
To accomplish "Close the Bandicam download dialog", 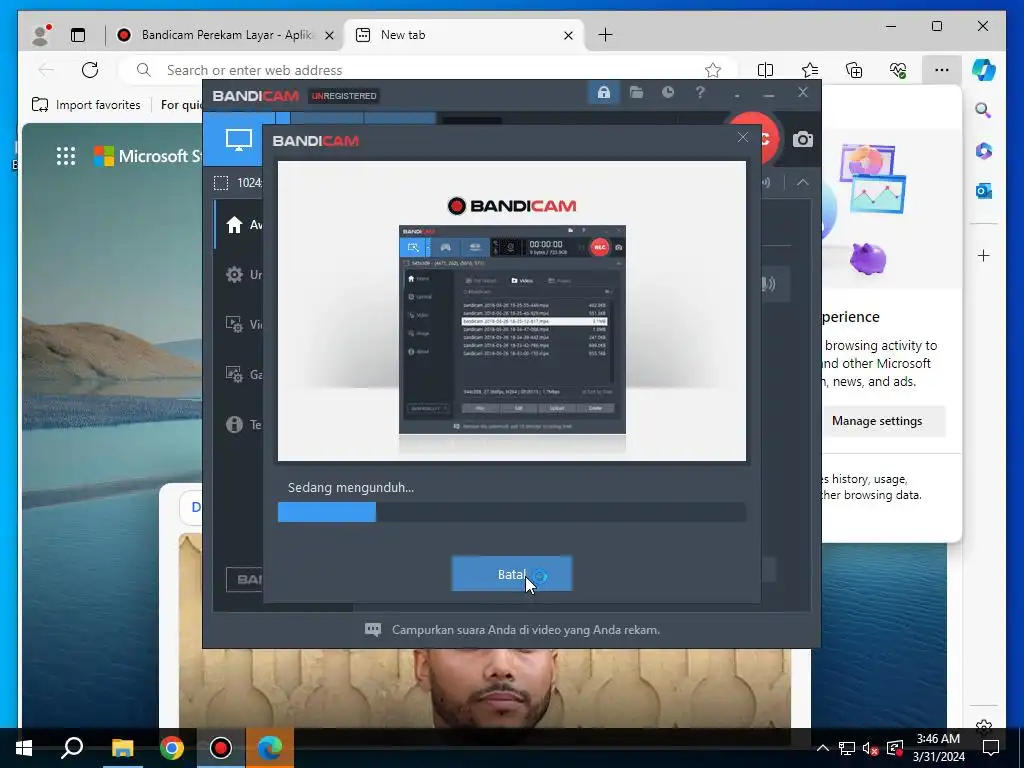I will click(743, 137).
